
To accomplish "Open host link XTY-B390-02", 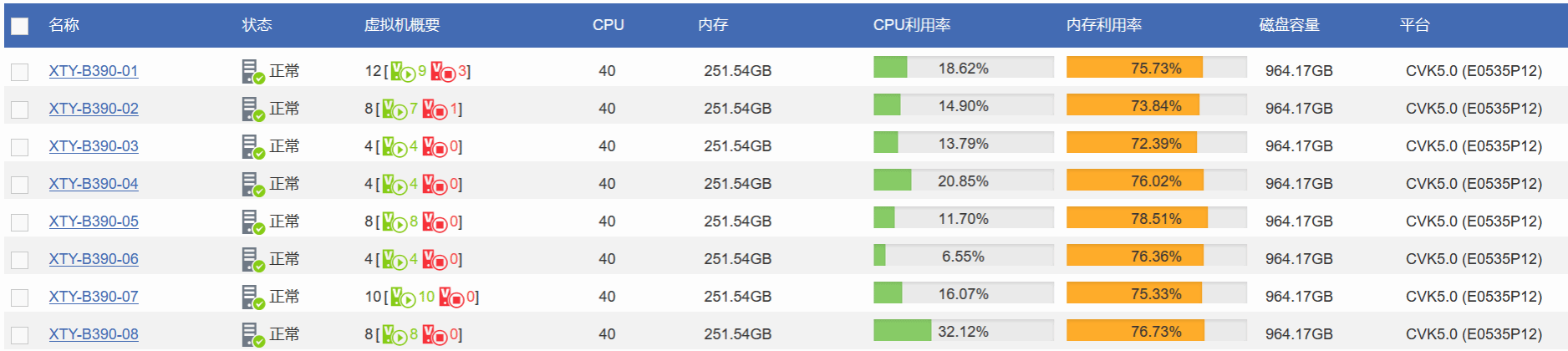I will coord(94,109).
